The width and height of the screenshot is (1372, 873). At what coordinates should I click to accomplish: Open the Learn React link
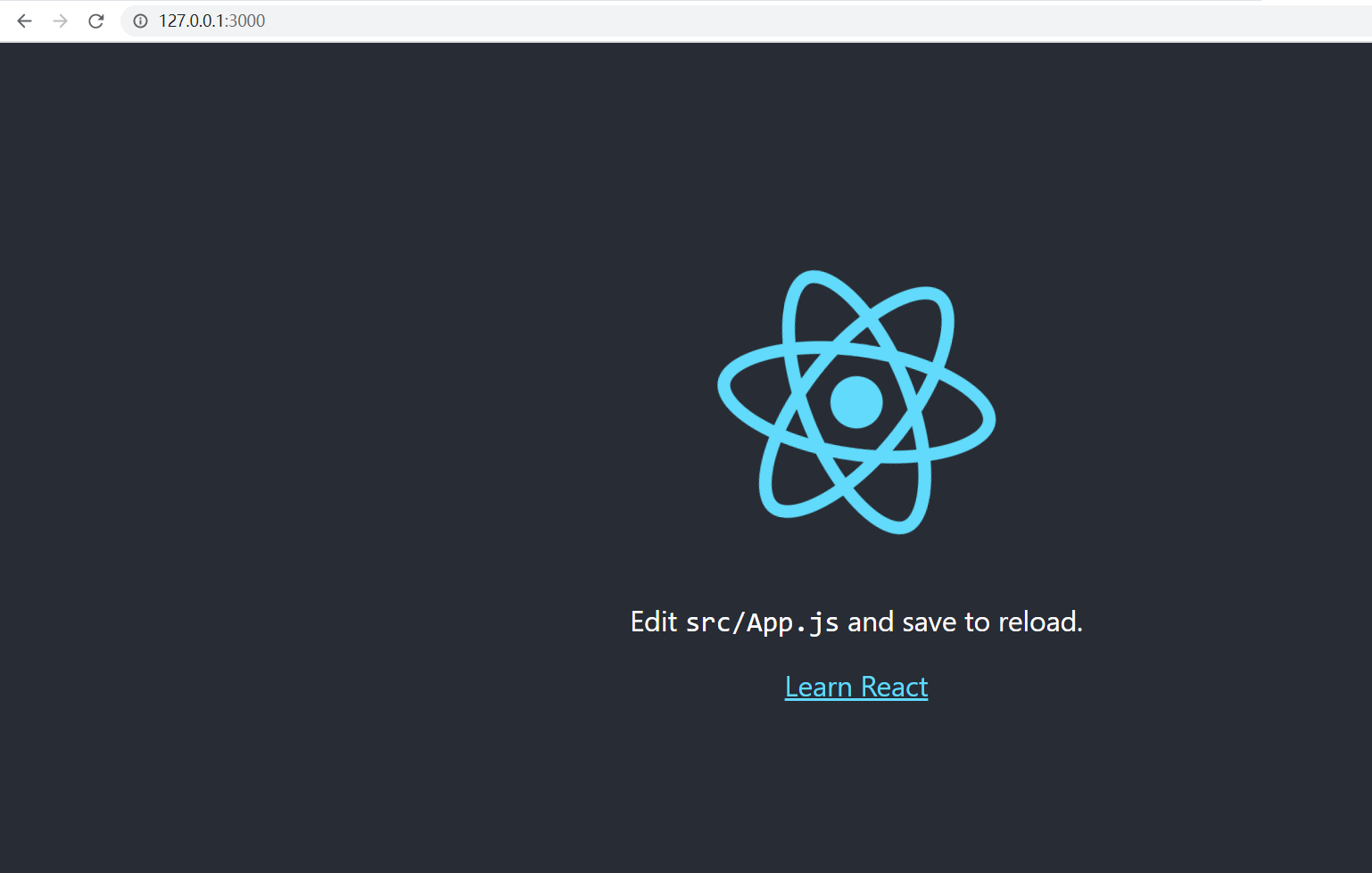coord(856,687)
